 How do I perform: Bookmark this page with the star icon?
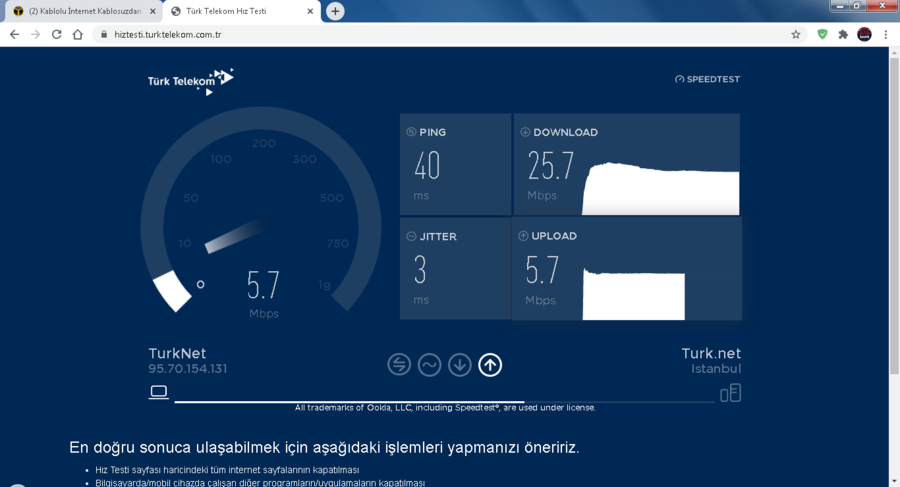796,34
